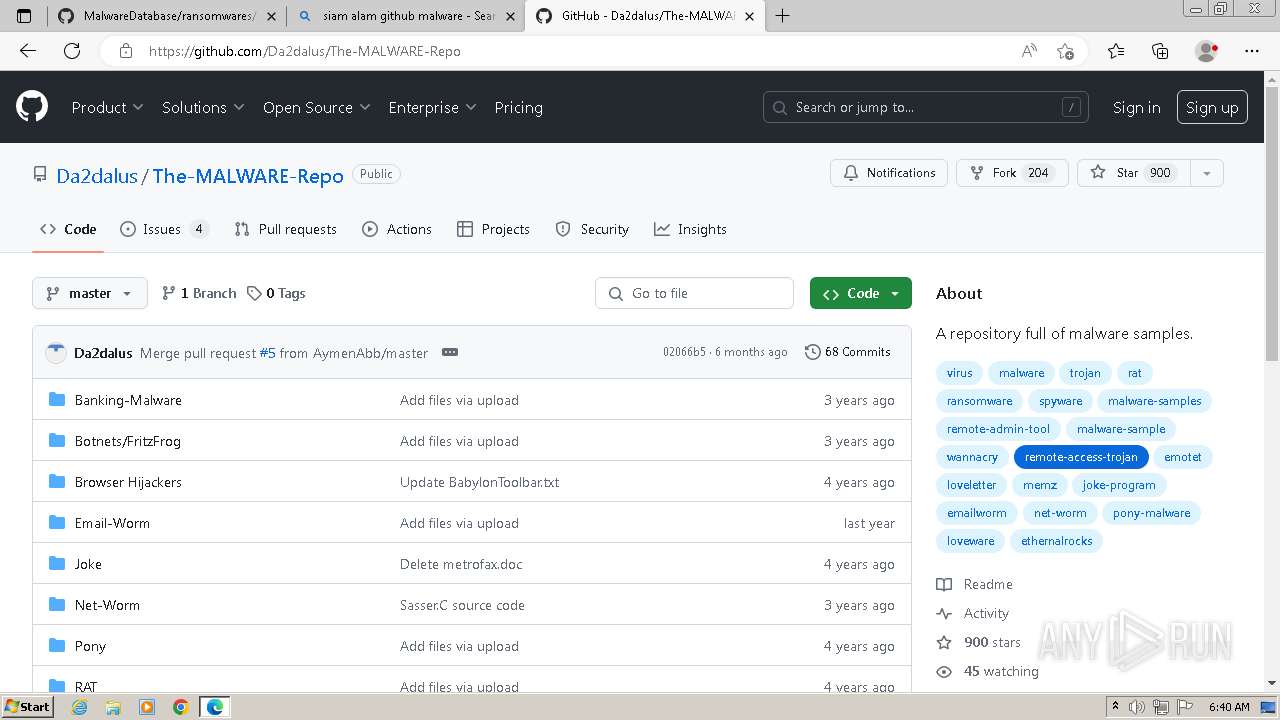Click the Edge taskbar icon
Screen dimensions: 1280x720
coord(214,707)
